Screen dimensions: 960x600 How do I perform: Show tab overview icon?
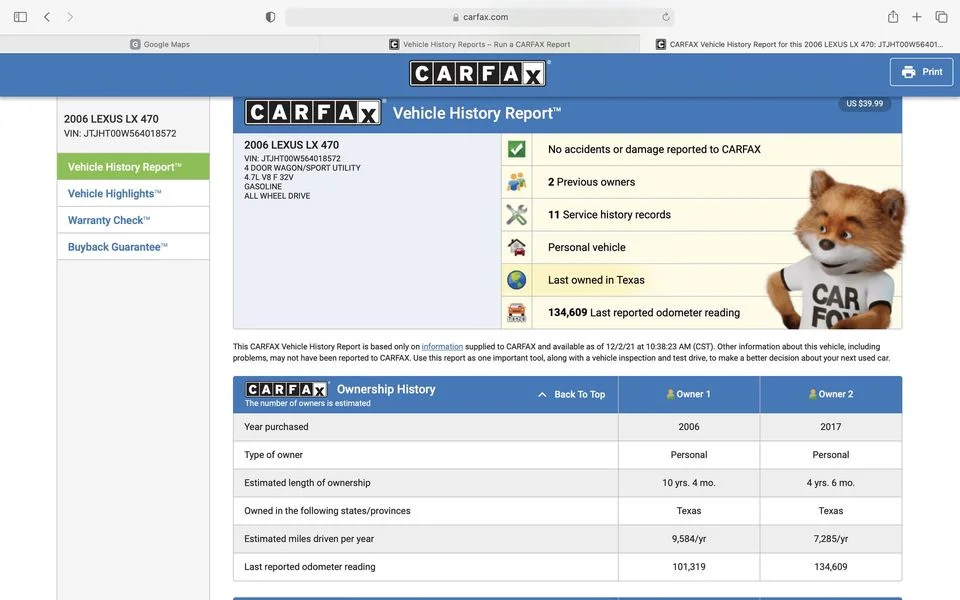[942, 17]
